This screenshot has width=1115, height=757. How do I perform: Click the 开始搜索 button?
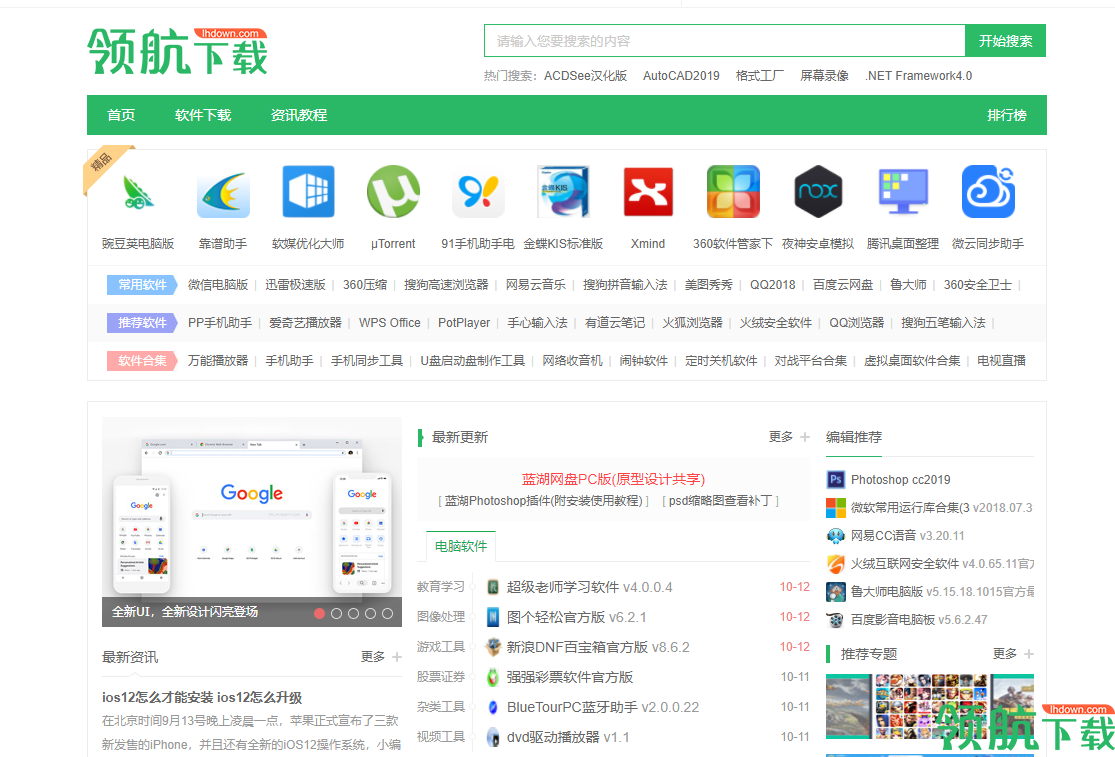(1005, 41)
